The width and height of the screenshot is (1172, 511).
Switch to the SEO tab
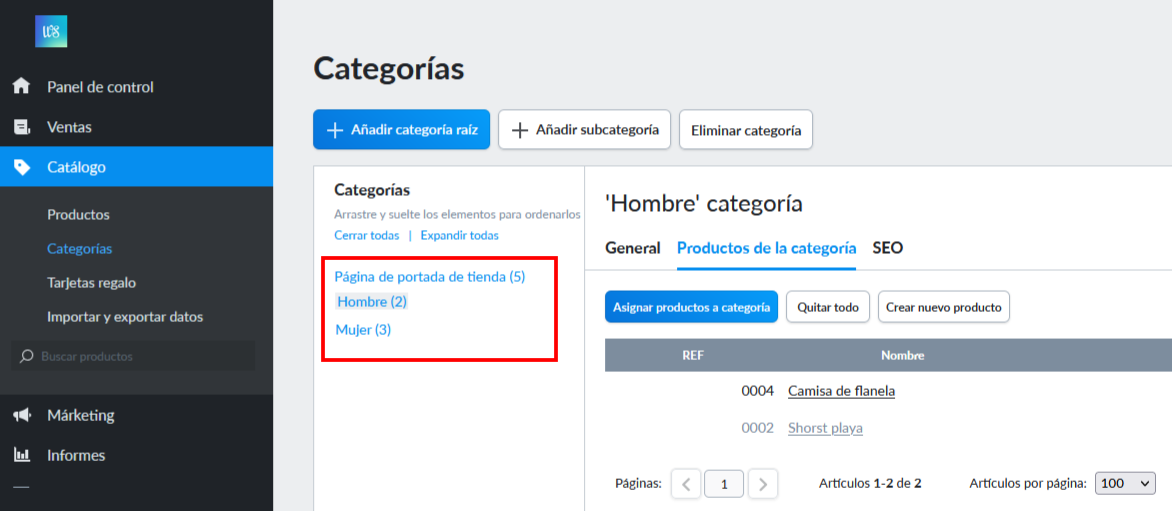click(887, 248)
